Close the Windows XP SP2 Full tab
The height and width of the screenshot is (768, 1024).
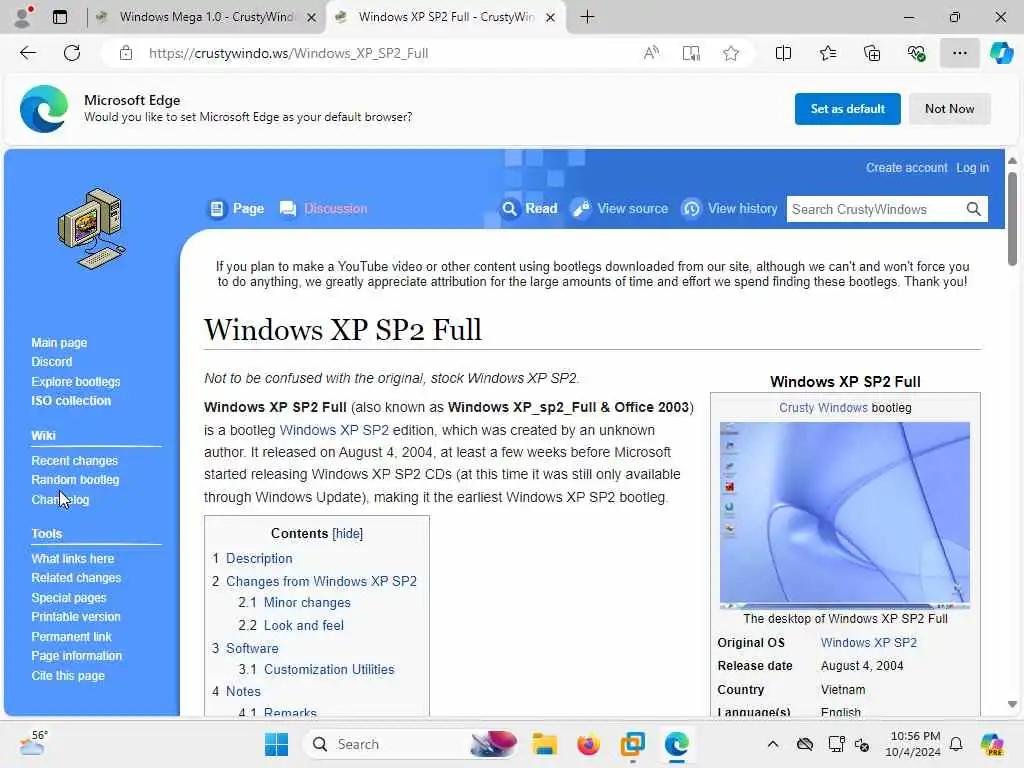(551, 18)
